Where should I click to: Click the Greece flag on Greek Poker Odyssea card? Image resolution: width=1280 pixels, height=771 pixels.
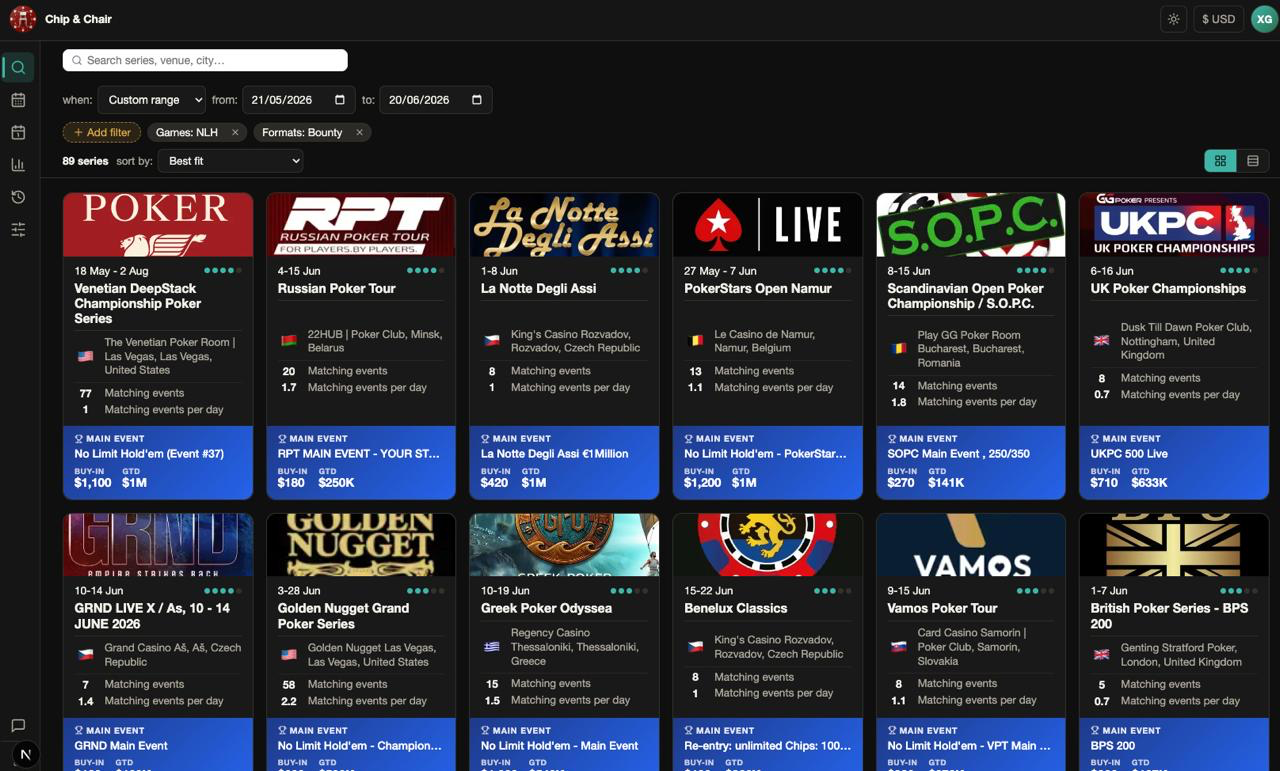pyautogui.click(x=491, y=647)
